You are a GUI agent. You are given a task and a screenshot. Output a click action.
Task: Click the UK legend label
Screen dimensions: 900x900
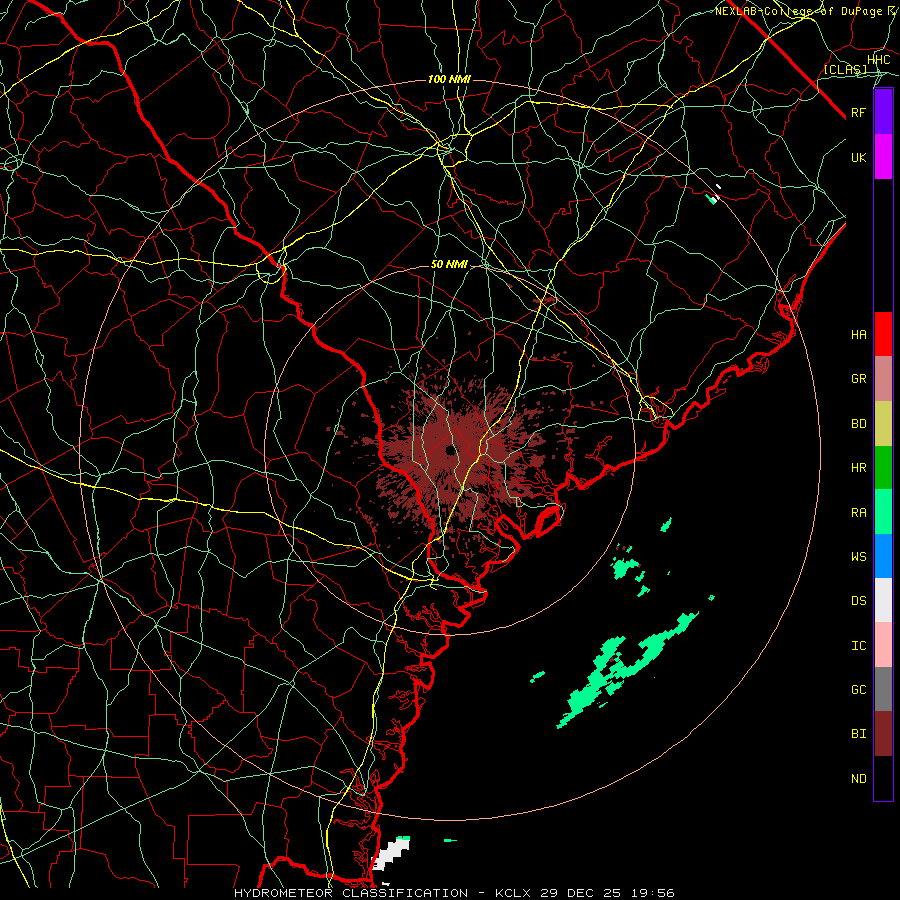click(x=859, y=157)
